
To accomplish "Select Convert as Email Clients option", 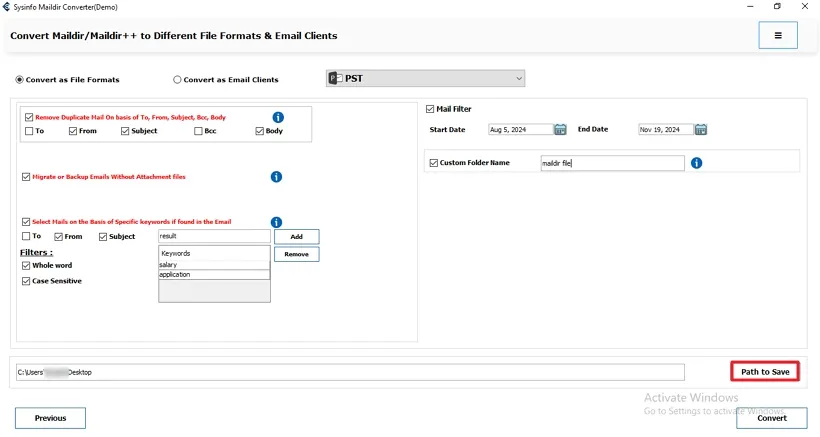I will click(x=178, y=80).
